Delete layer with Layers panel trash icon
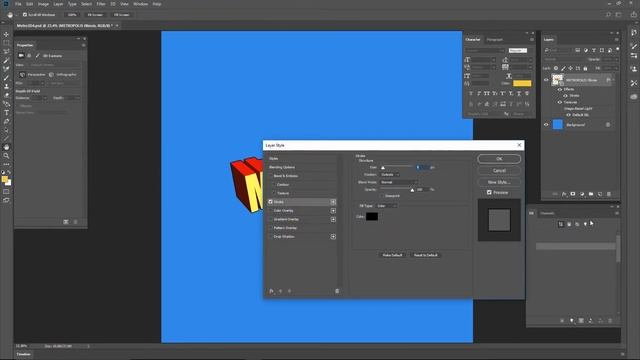Viewport: 640px width, 360px height. 609,194
